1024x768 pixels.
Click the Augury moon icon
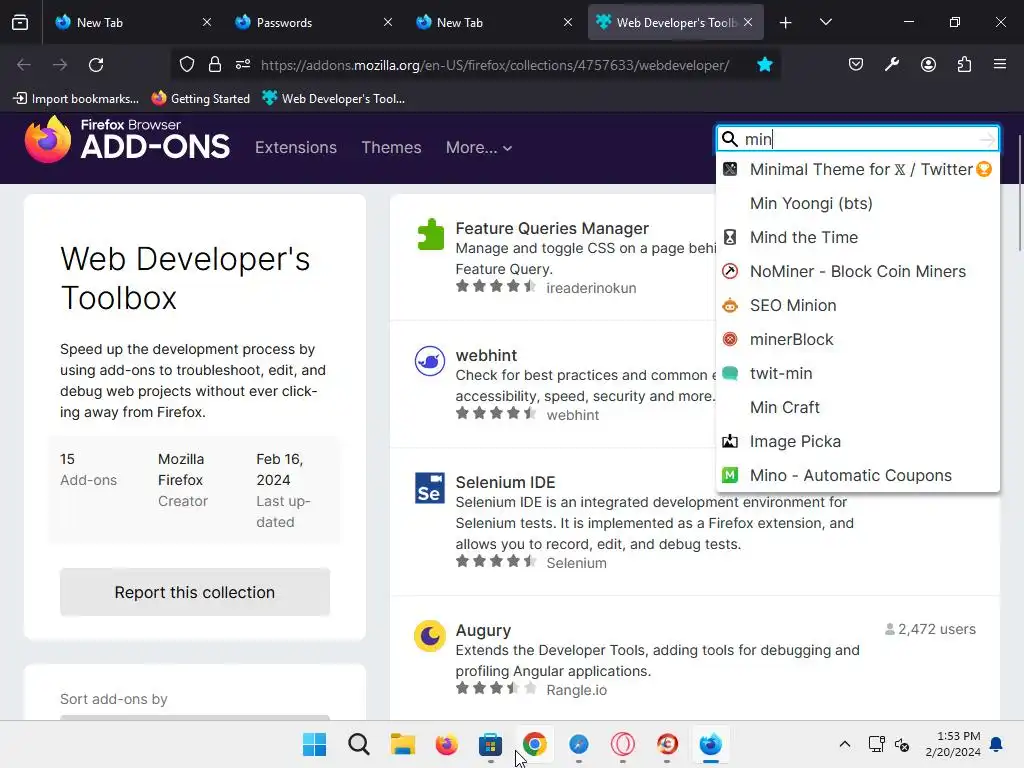click(430, 635)
